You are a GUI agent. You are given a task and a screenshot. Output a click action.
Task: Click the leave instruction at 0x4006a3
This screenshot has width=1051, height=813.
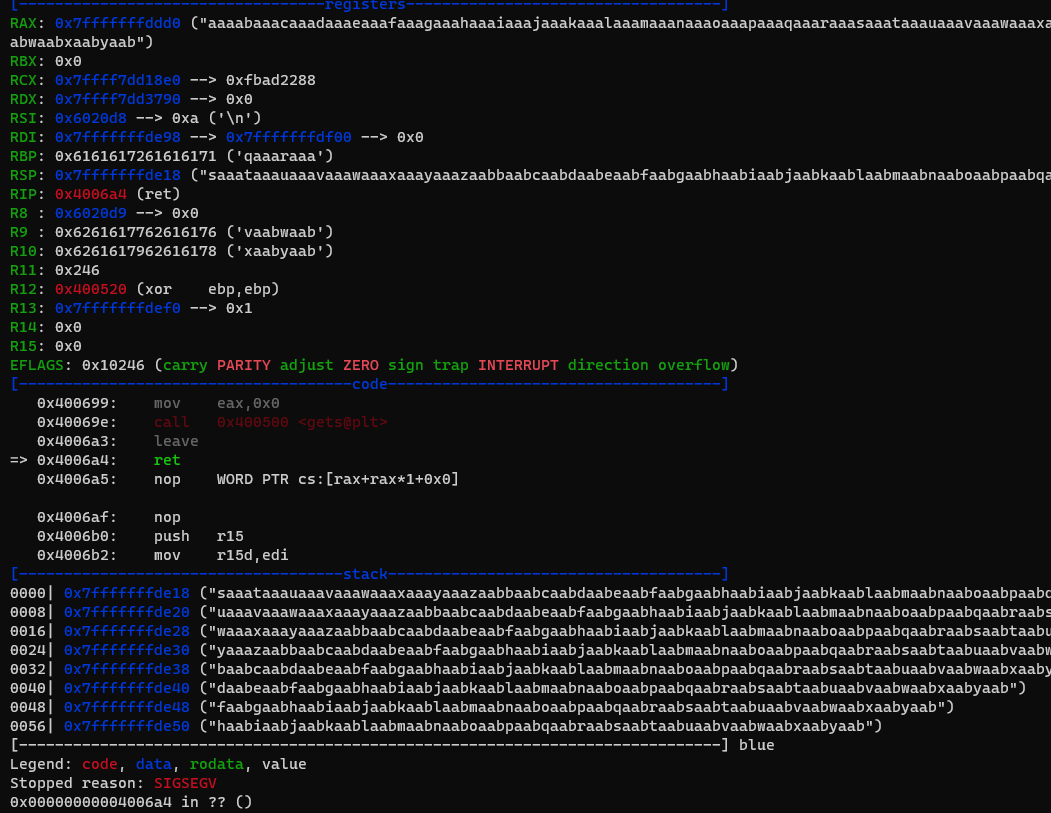click(176, 442)
